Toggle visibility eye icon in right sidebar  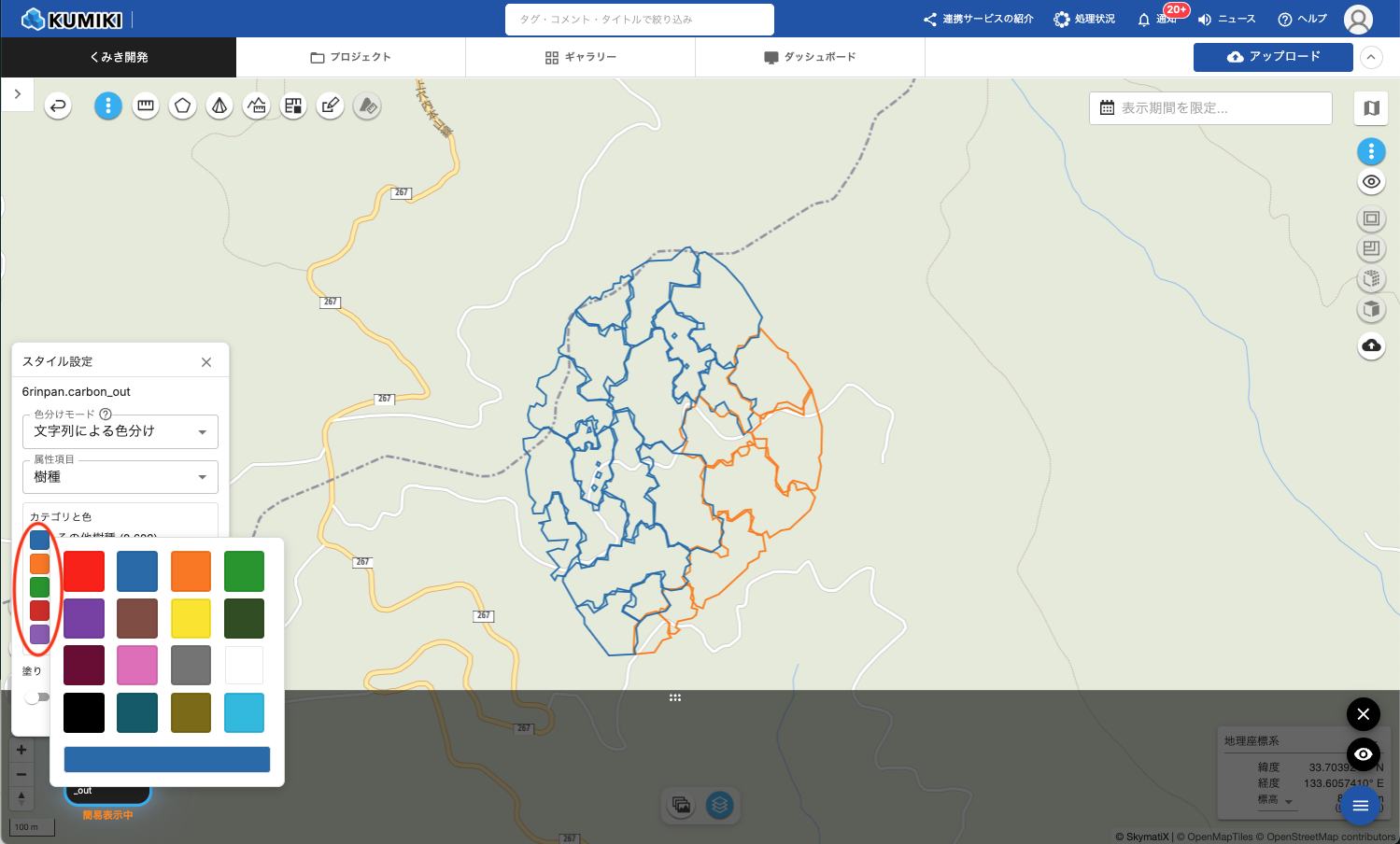point(1371,182)
